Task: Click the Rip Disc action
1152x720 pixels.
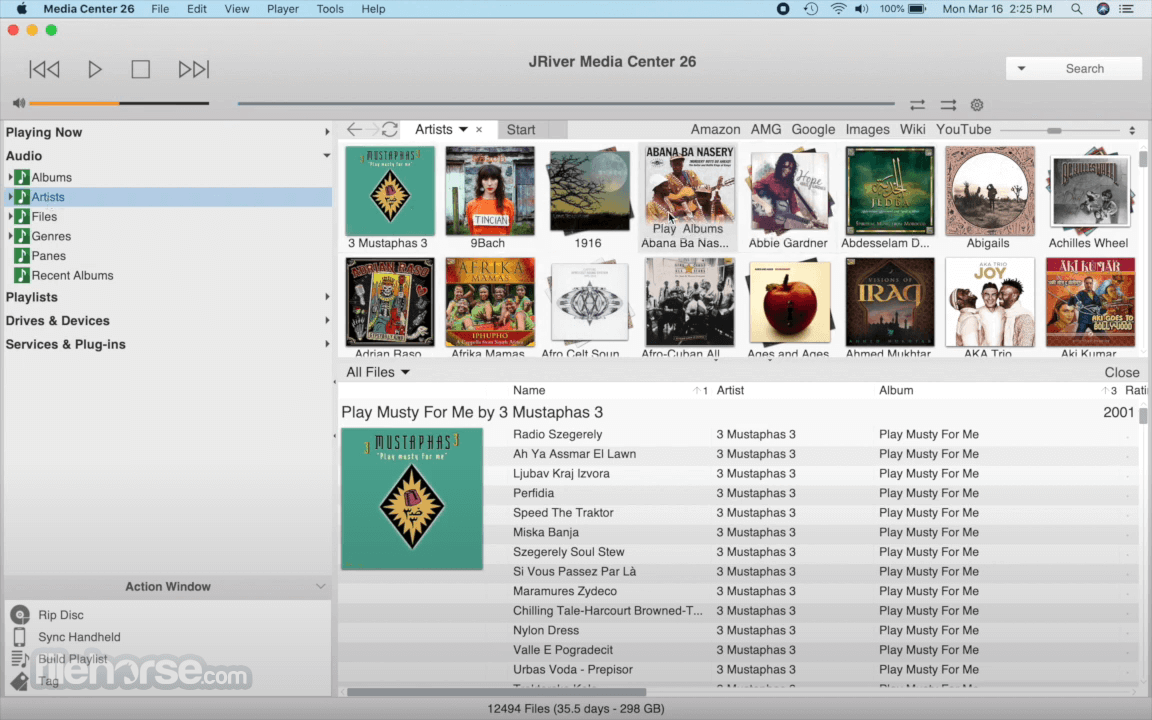Action: click(60, 615)
